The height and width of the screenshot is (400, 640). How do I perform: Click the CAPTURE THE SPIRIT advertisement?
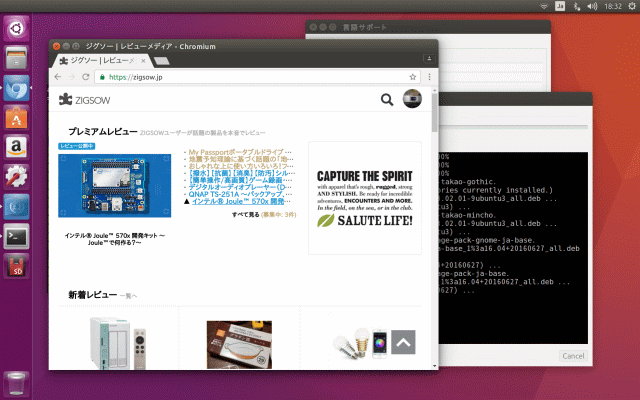coord(365,198)
